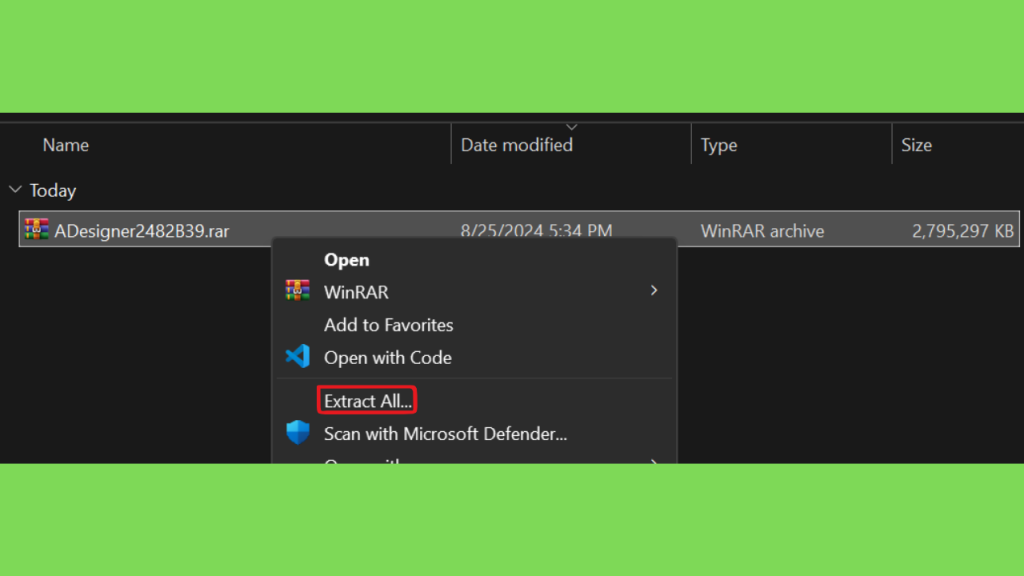The image size is (1024, 576).
Task: Choose Scan with Microsoft Defender...
Action: click(445, 434)
